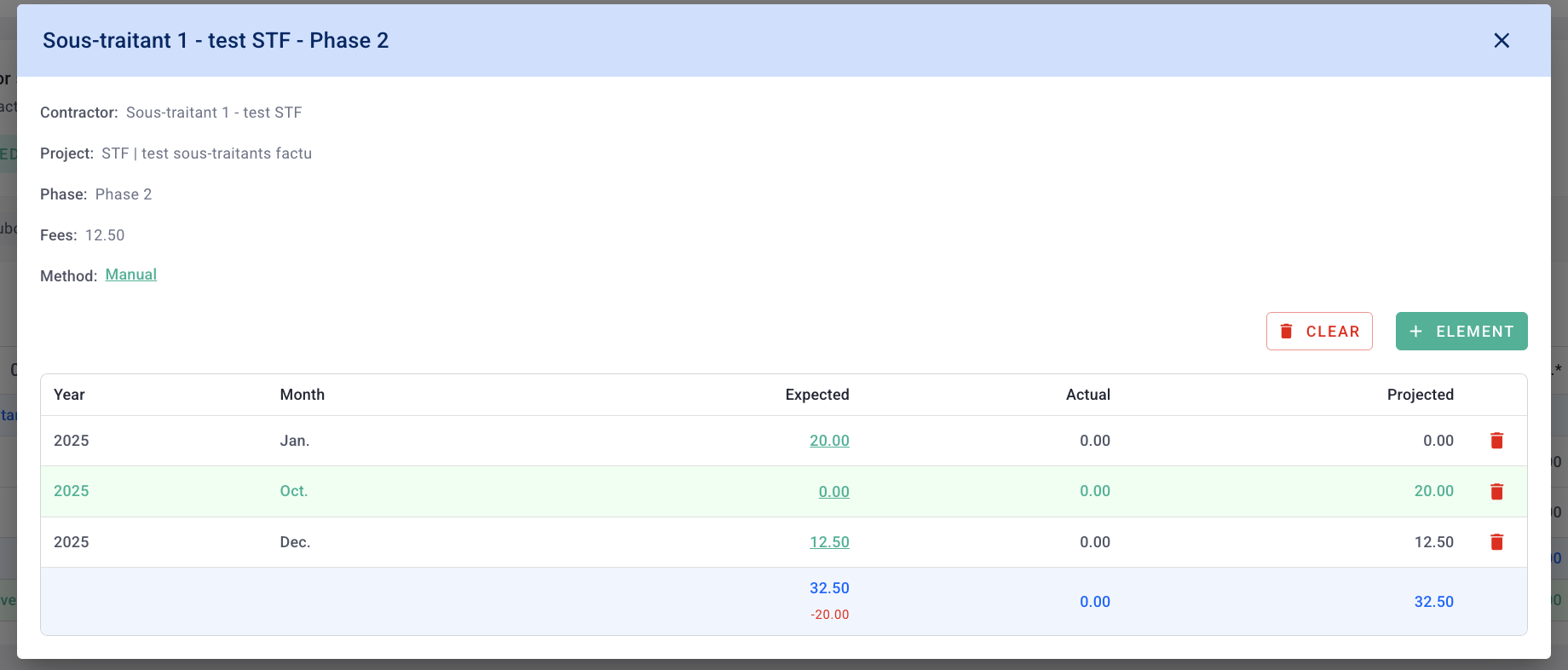Select the Oct. month cell
This screenshot has height=670, width=1568.
(294, 491)
